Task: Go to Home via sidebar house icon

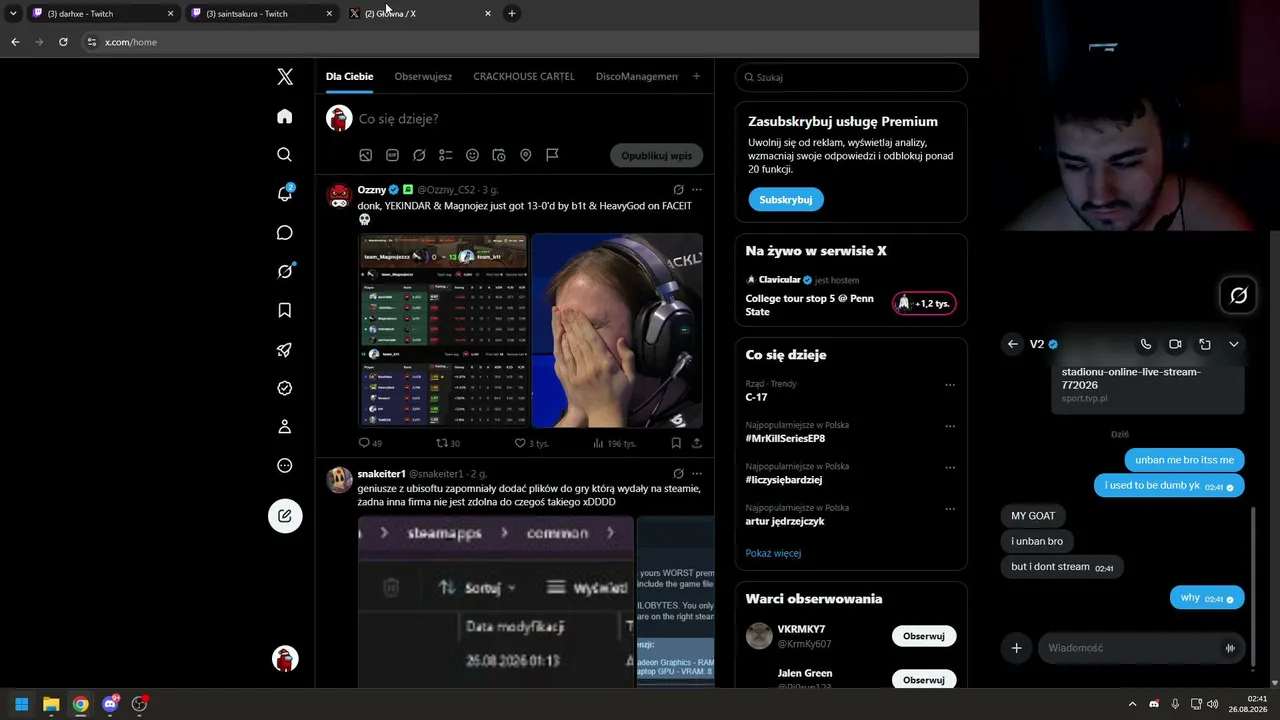Action: (x=285, y=116)
